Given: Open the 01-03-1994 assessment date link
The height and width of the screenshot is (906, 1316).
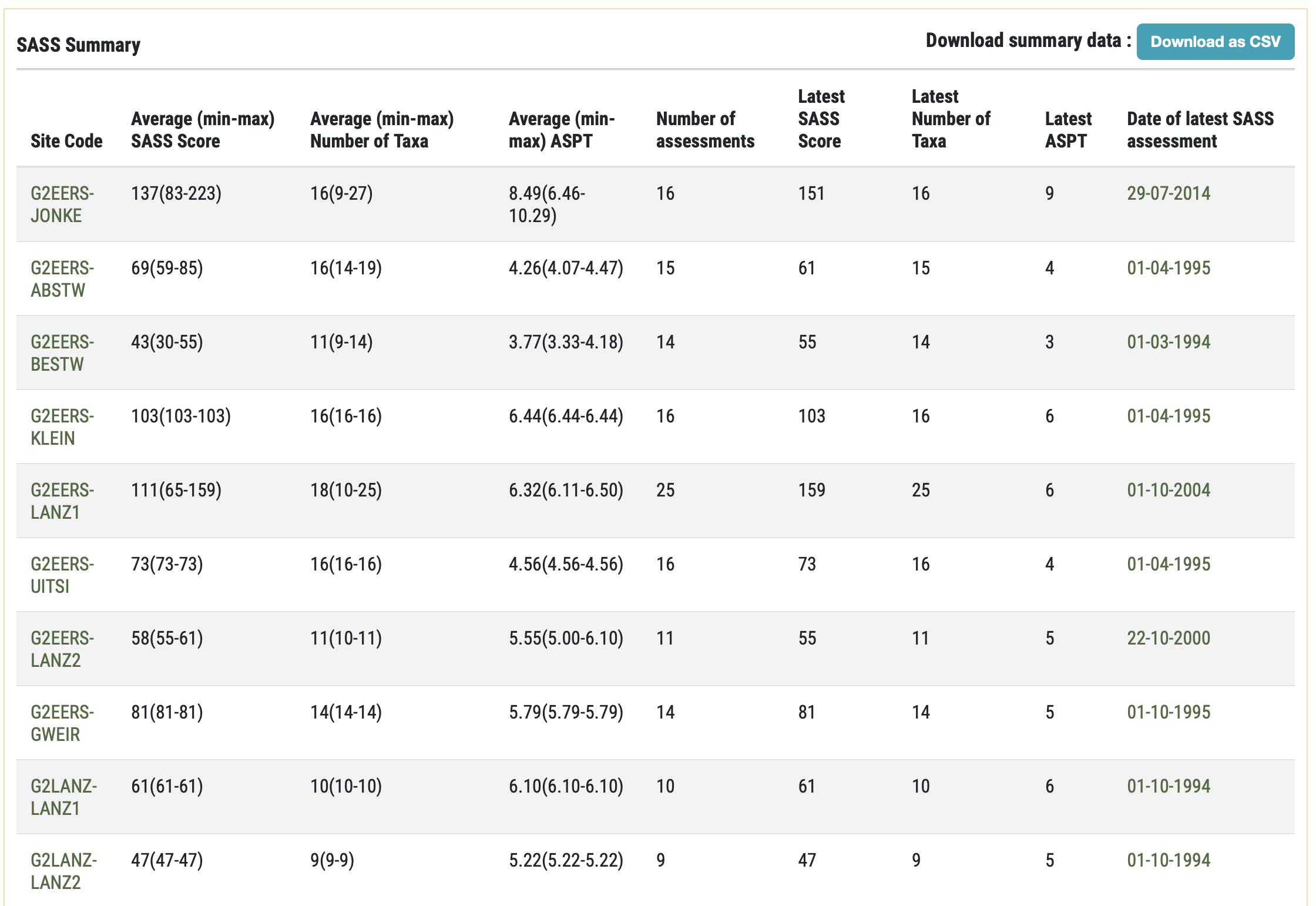Looking at the screenshot, I should (x=1169, y=342).
